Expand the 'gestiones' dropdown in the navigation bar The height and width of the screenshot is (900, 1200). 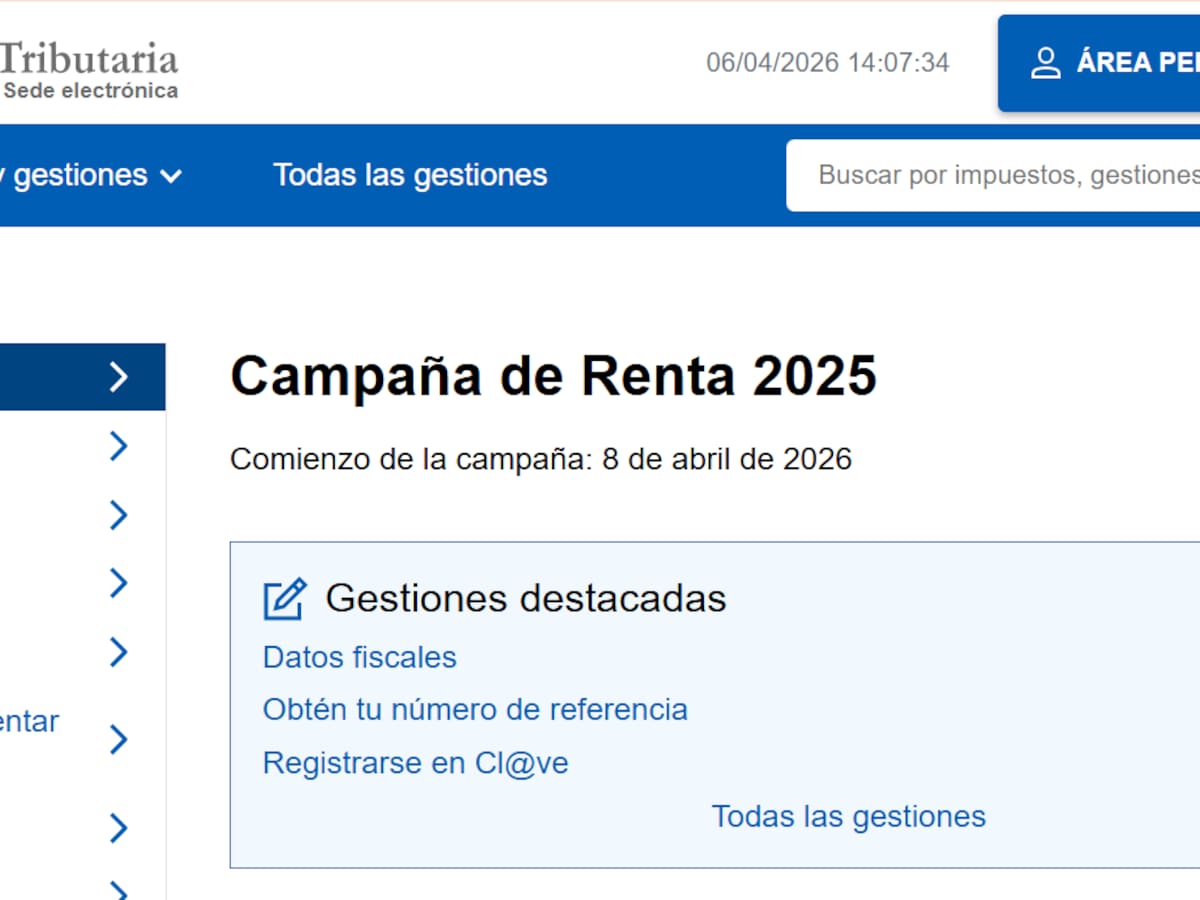coord(171,176)
